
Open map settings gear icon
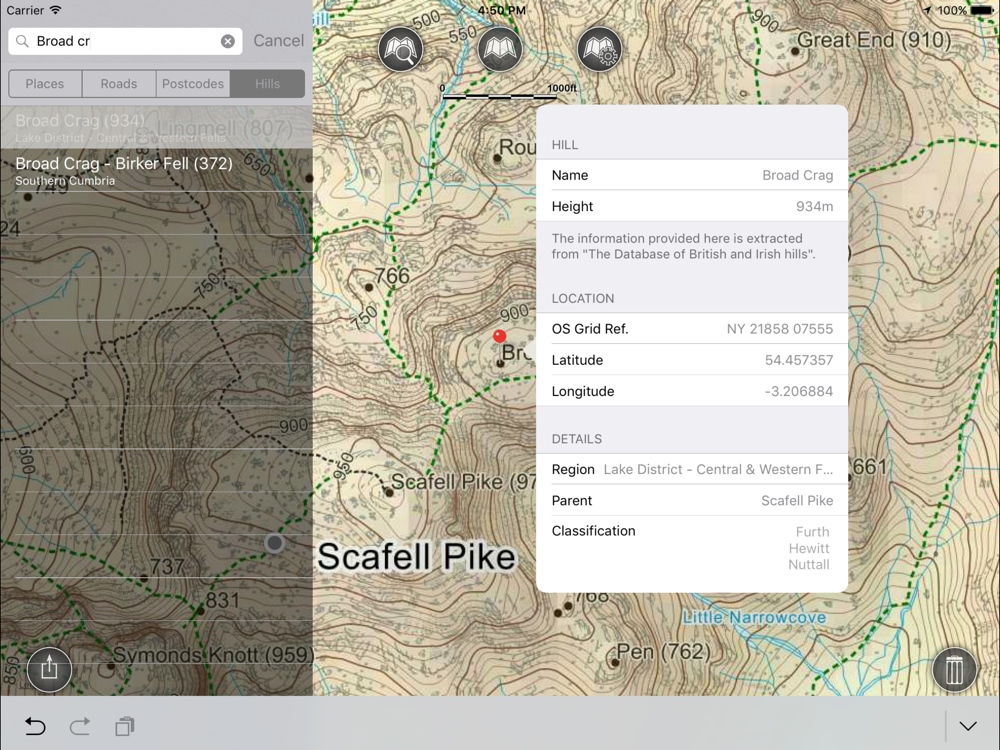599,49
